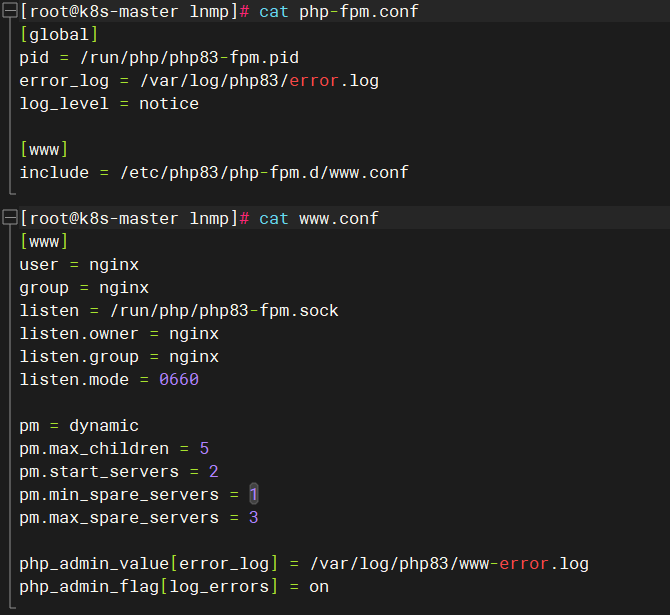Click the highlighted pm.min_spare_servers value 1
The width and height of the screenshot is (670, 615).
coord(254,494)
